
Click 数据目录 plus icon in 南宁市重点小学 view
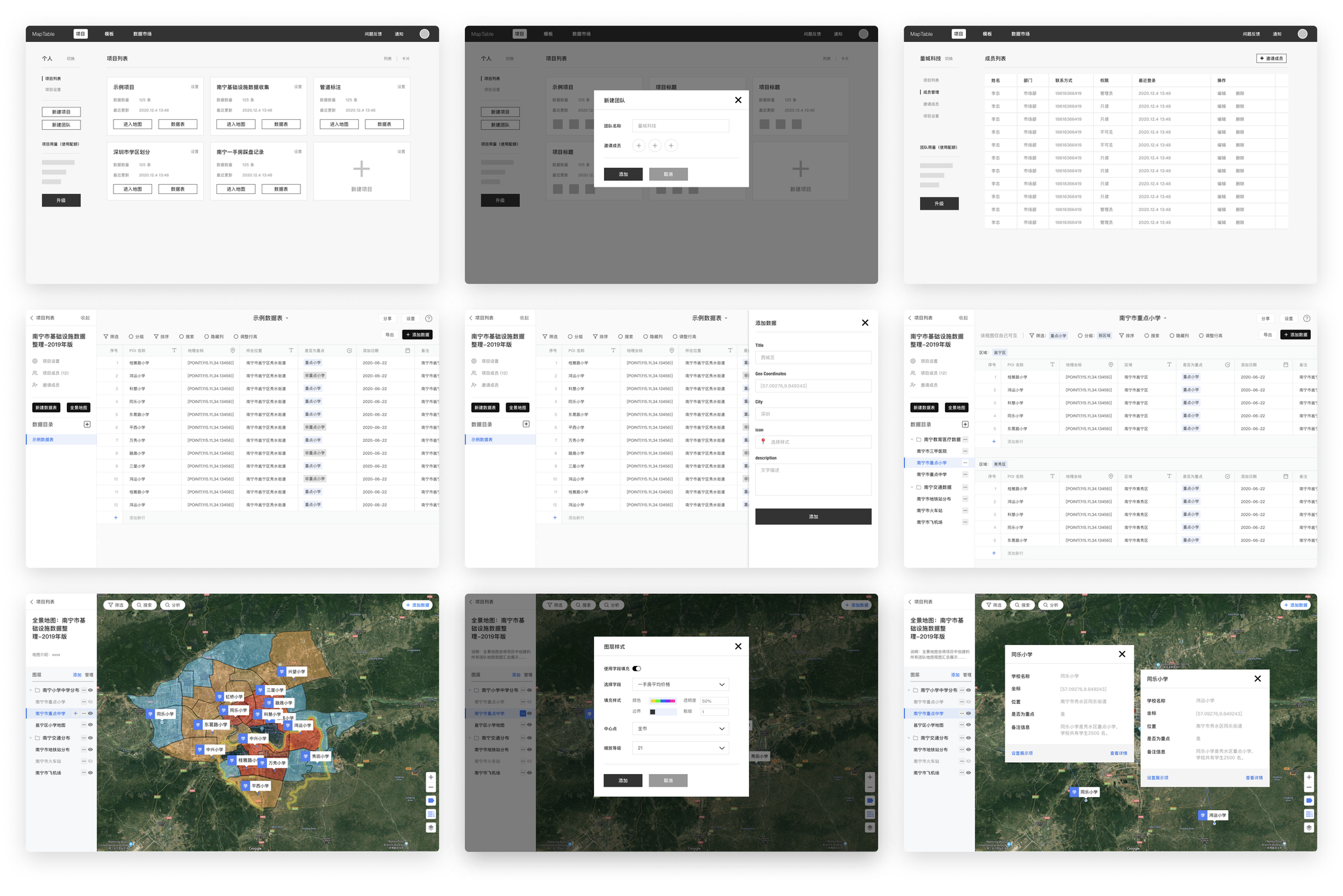coord(965,424)
